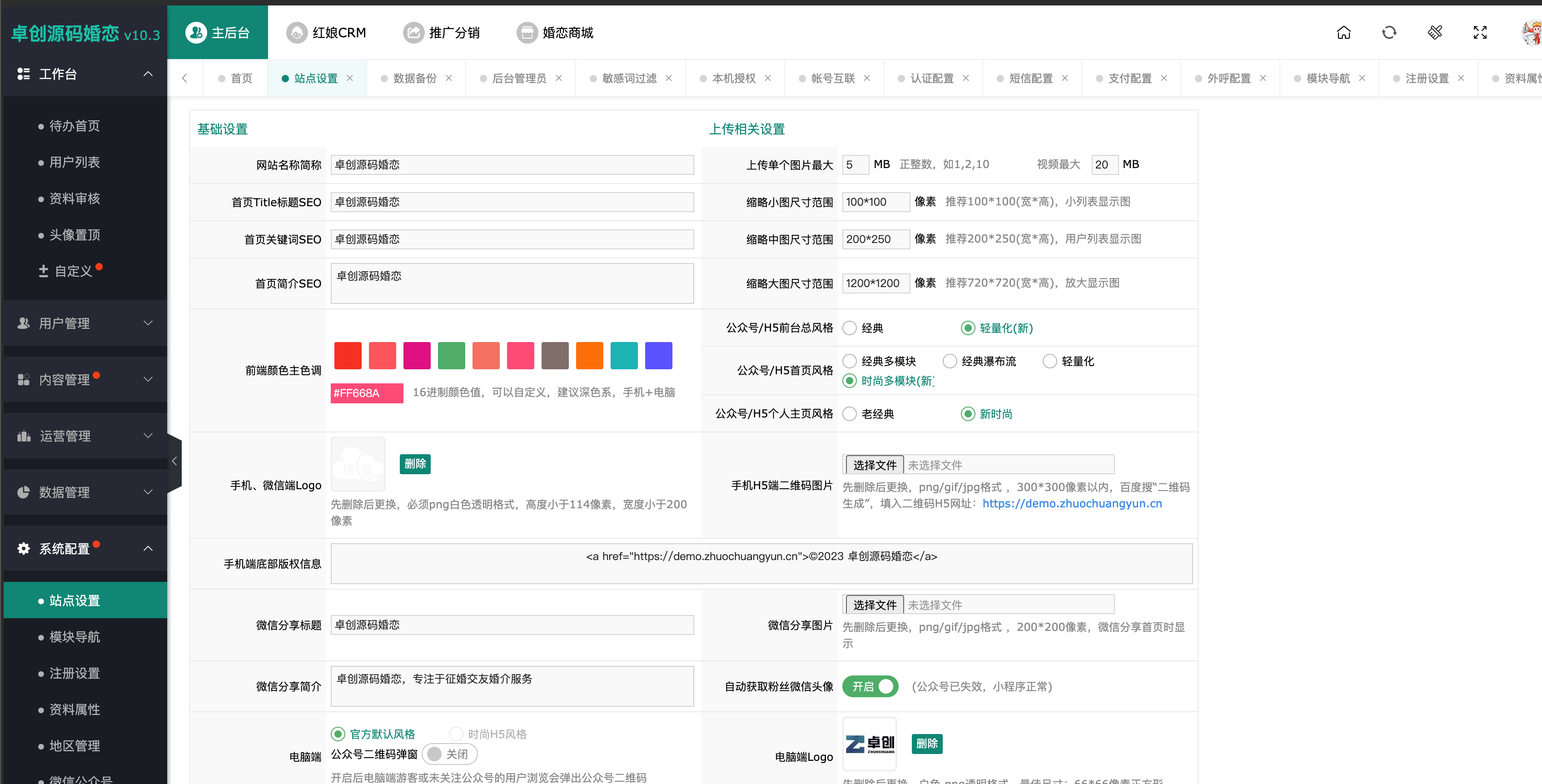The image size is (1542, 784).
Task: Collapse the sidebar with arrow handle
Action: click(174, 461)
